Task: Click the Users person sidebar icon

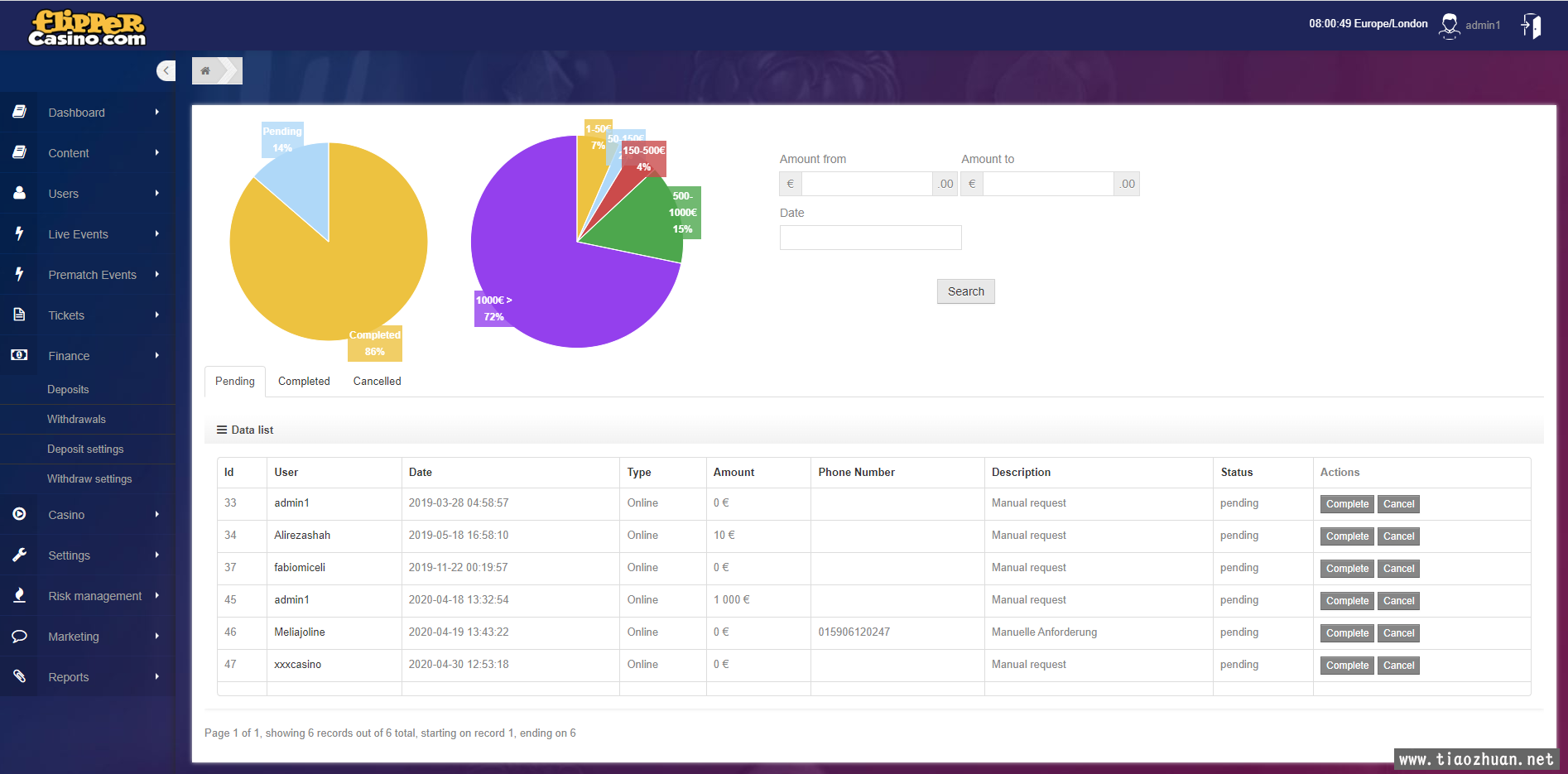Action: (19, 193)
